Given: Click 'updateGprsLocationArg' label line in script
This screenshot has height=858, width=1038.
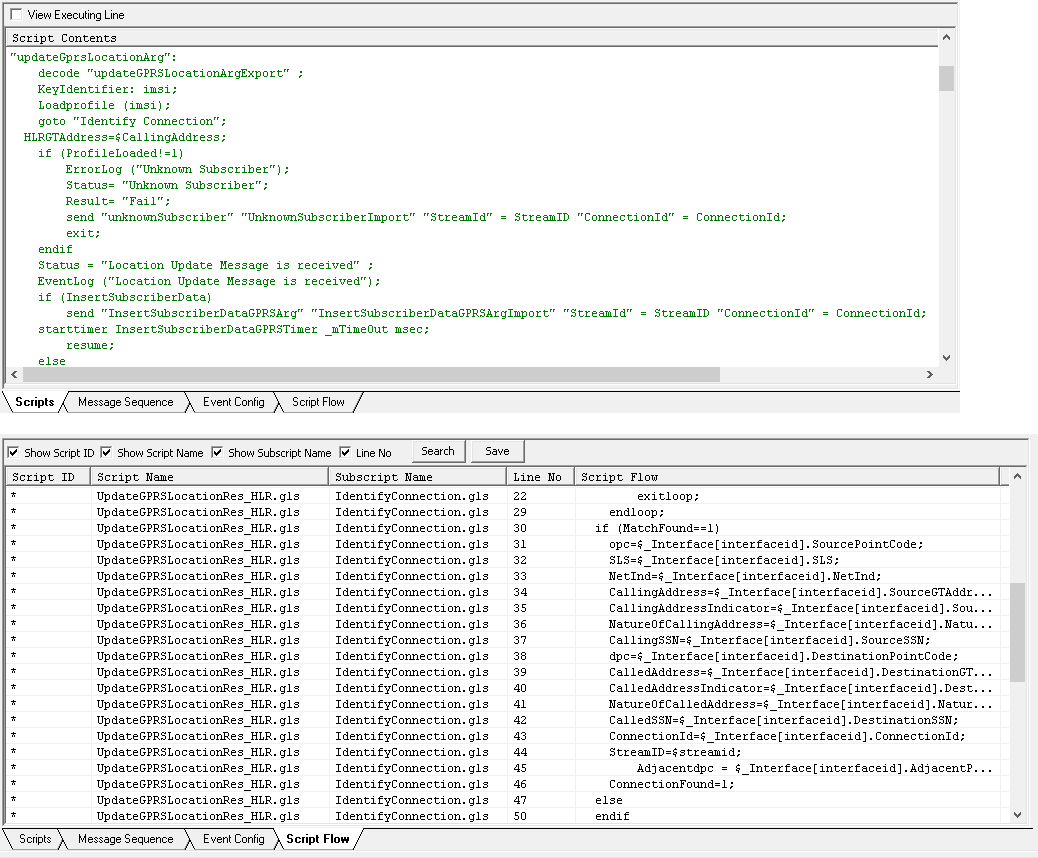Looking at the screenshot, I should pyautogui.click(x=93, y=57).
